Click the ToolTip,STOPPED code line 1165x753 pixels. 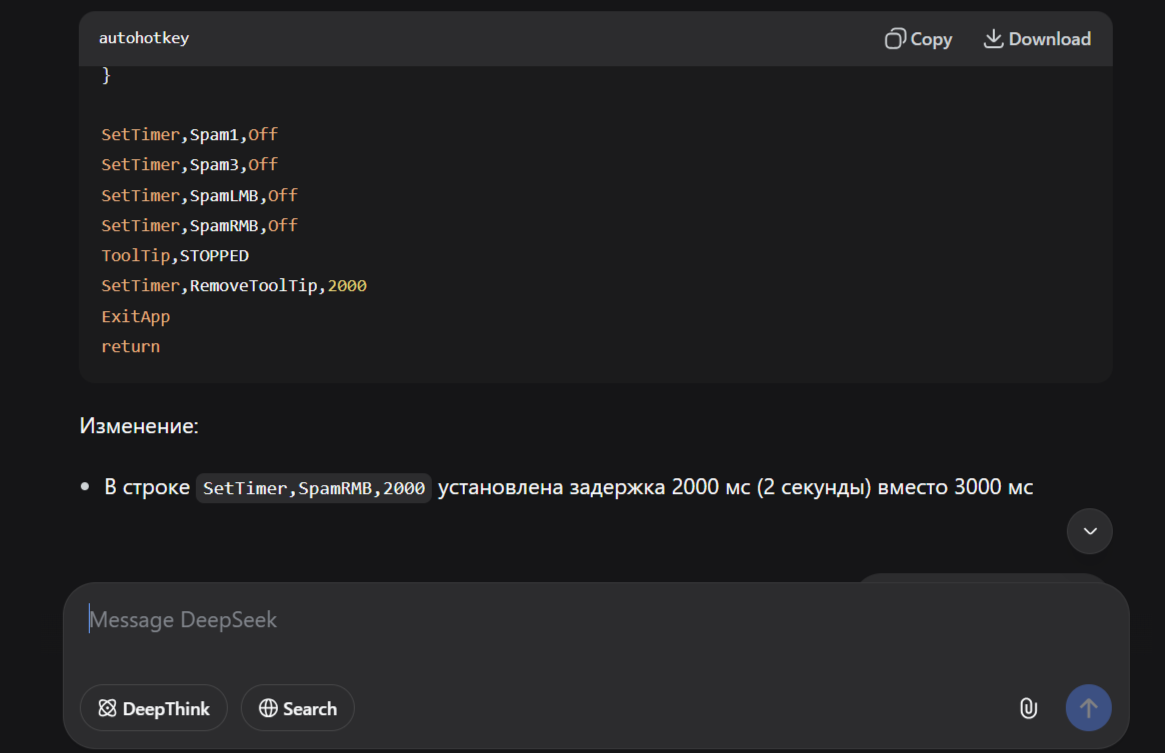point(175,256)
